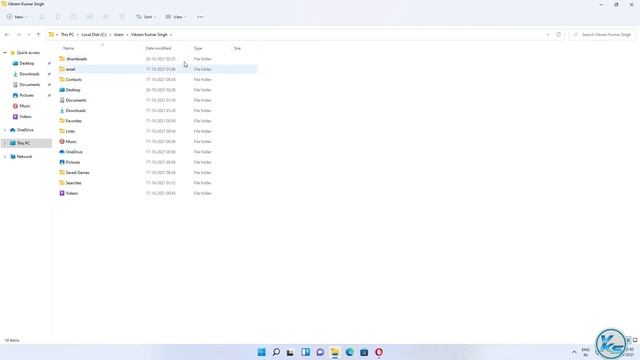
Task: Expand the This PC tree node
Action: pyautogui.click(x=5, y=143)
